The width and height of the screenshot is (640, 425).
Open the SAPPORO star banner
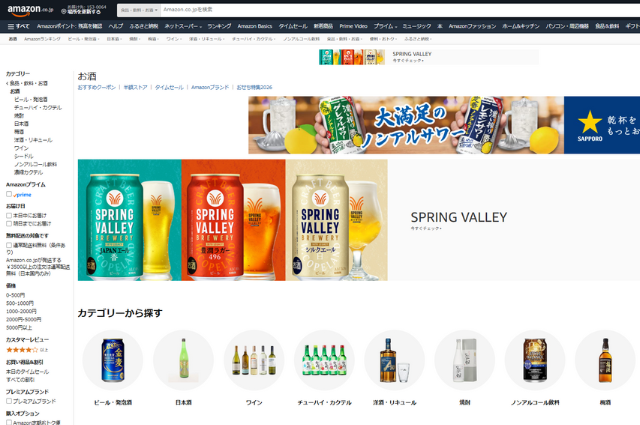pos(602,125)
